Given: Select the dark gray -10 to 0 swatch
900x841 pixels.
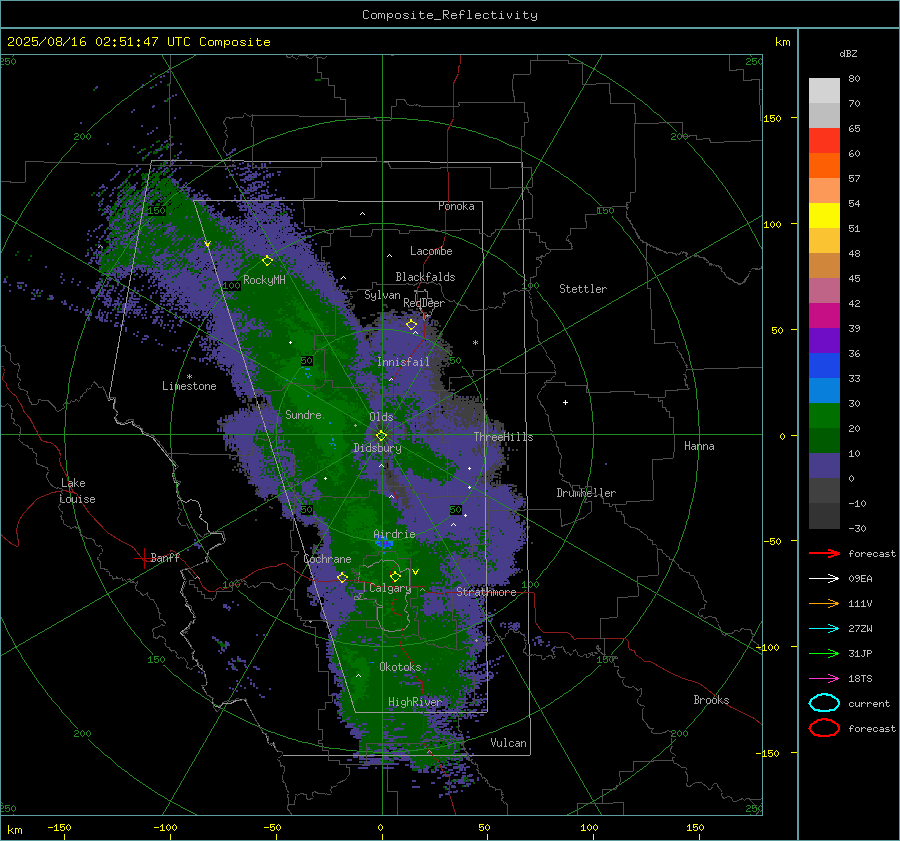Looking at the screenshot, I should (x=824, y=491).
